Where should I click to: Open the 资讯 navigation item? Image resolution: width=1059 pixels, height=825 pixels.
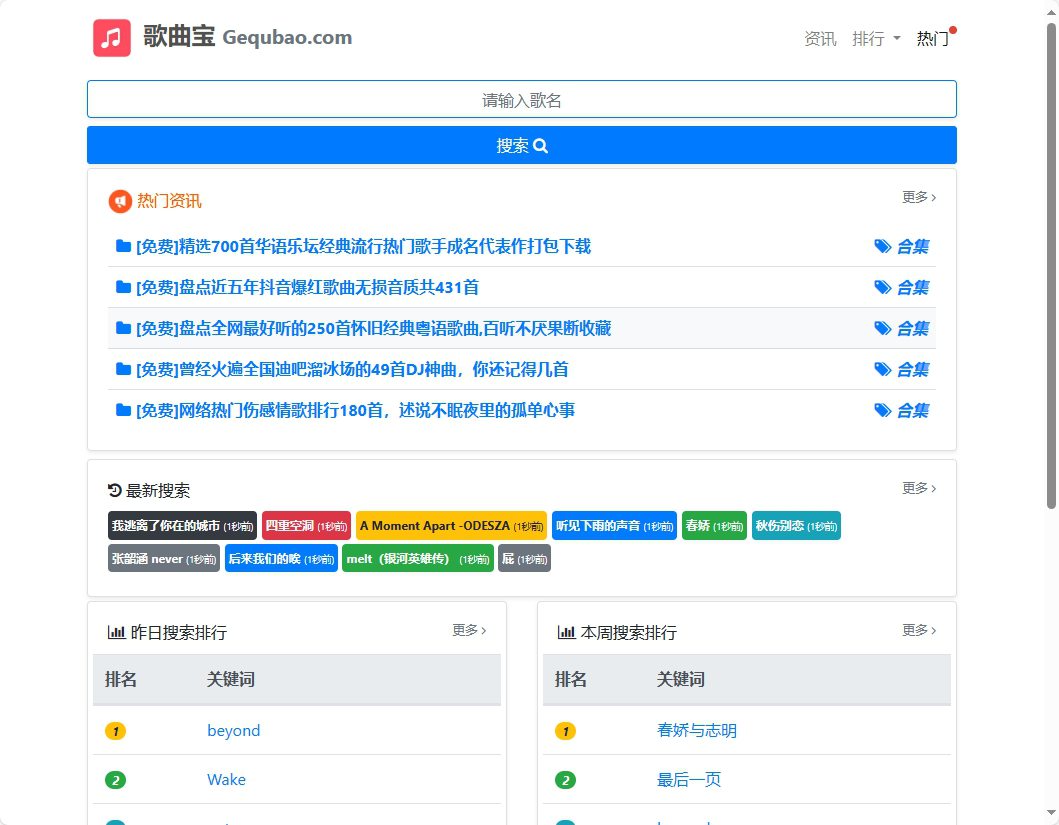click(x=820, y=39)
